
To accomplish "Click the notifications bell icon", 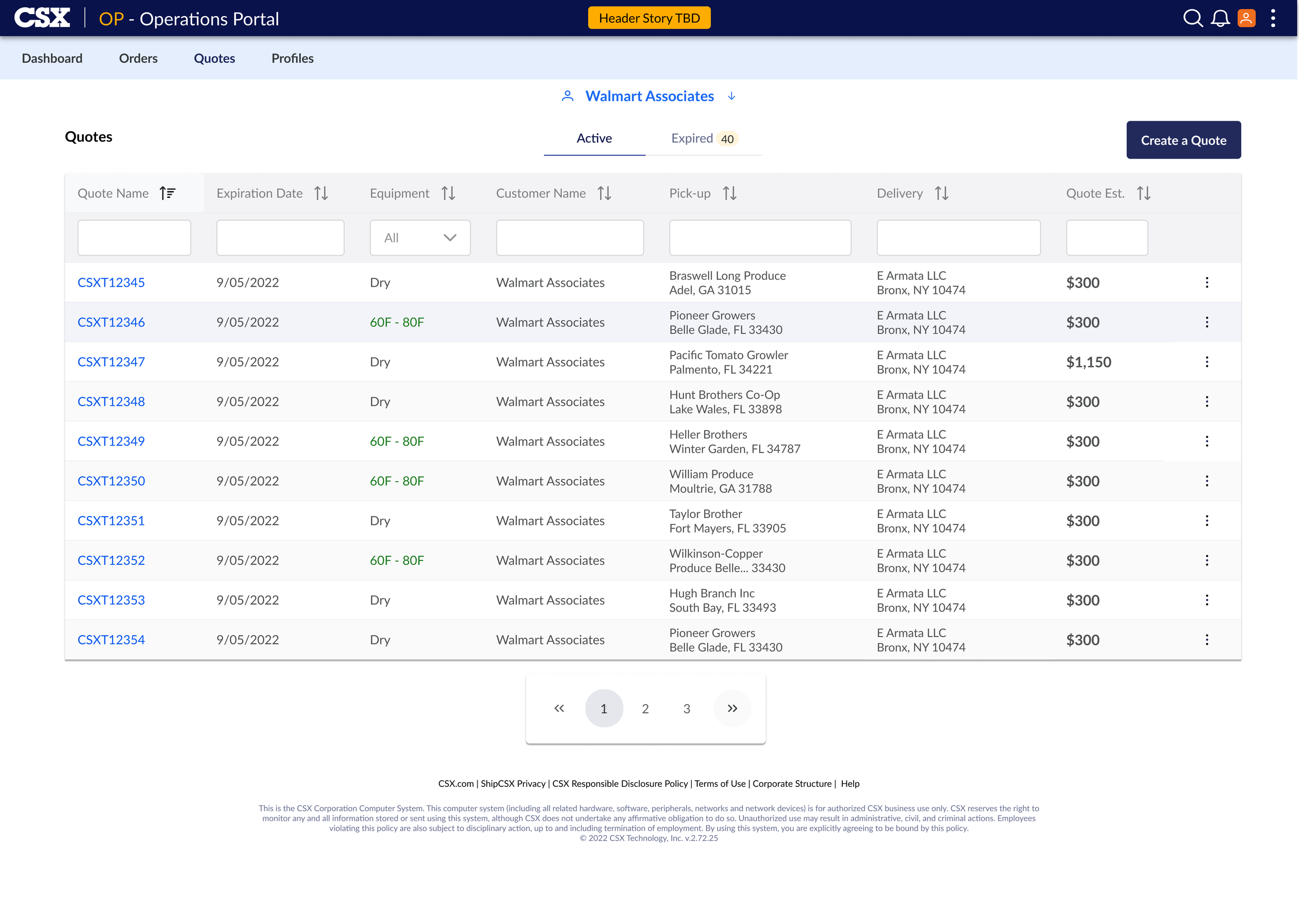I will tap(1220, 18).
